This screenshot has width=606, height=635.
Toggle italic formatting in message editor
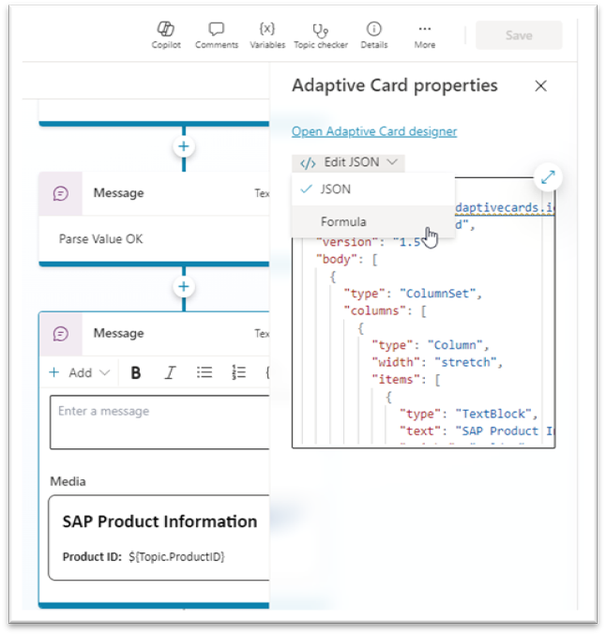170,373
